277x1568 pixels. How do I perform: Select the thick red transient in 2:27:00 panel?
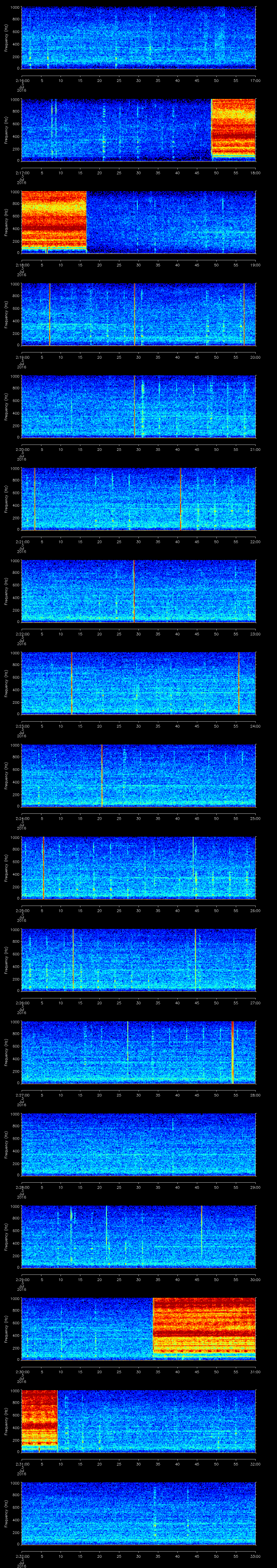(233, 1052)
